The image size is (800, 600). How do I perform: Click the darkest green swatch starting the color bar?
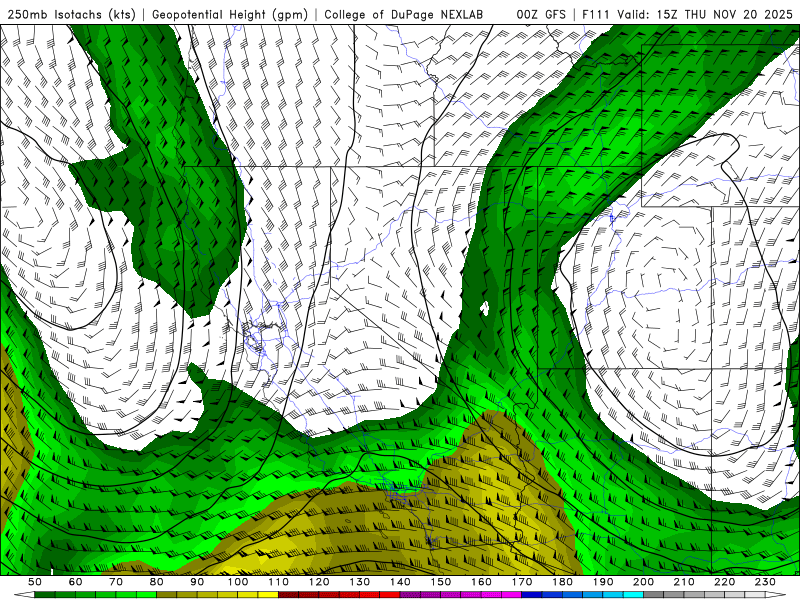45,594
